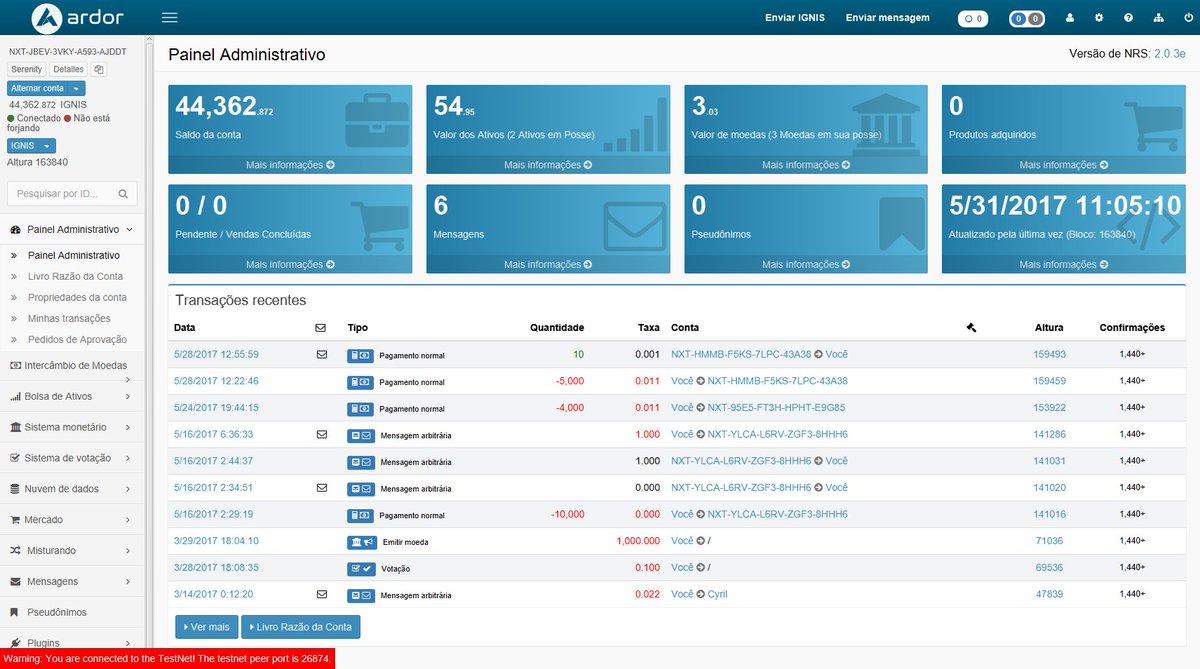Screen dimensions: 1200x669
Task: Open the help question-mark icon
Action: coord(1128,18)
